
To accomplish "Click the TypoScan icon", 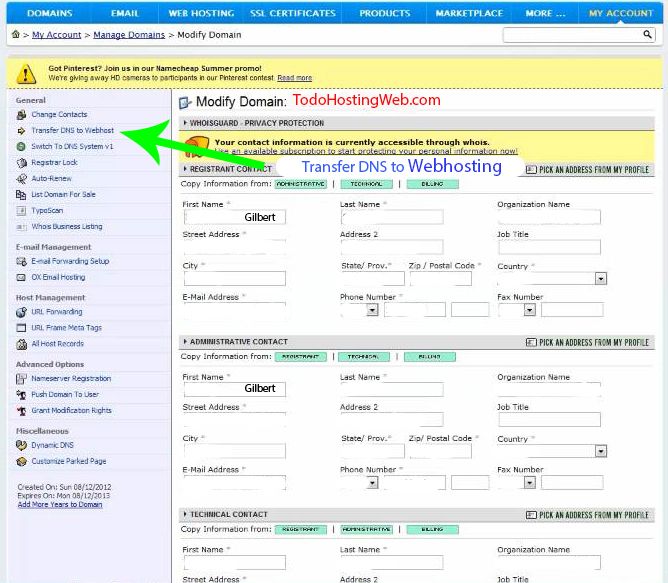I will 21,211.
